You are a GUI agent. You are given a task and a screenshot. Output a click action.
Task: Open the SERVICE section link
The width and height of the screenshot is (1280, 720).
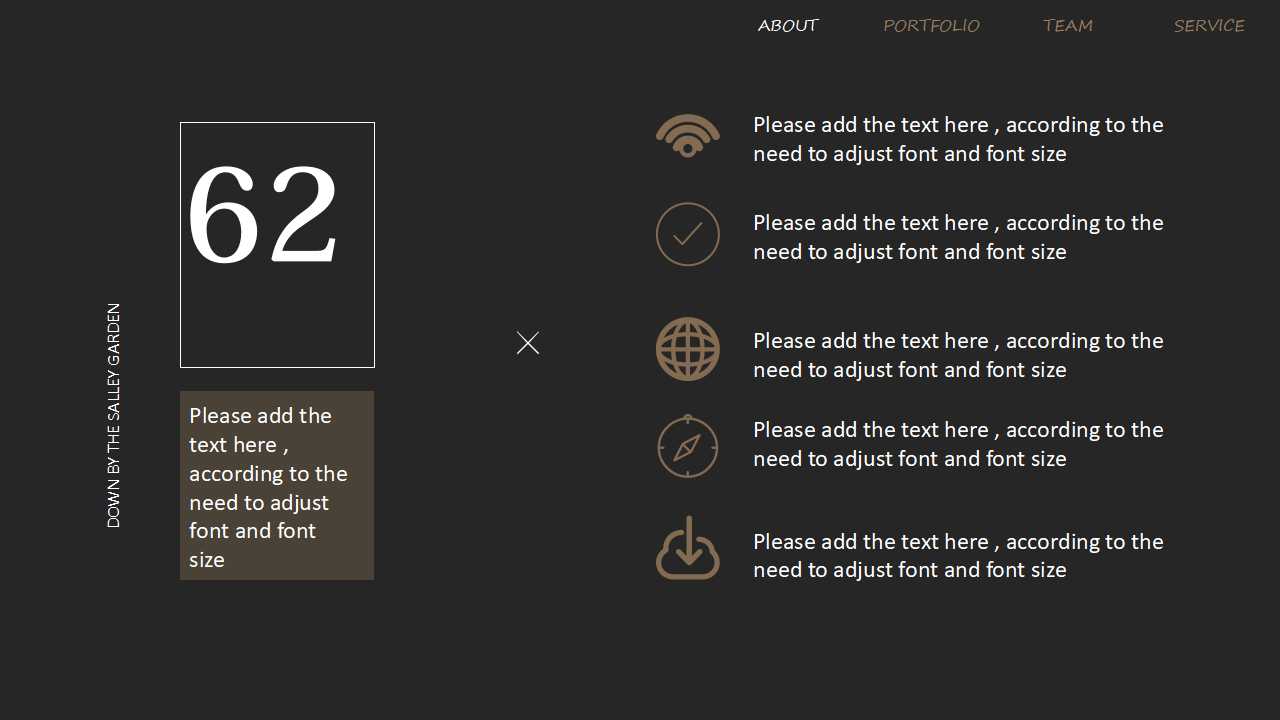1209,26
